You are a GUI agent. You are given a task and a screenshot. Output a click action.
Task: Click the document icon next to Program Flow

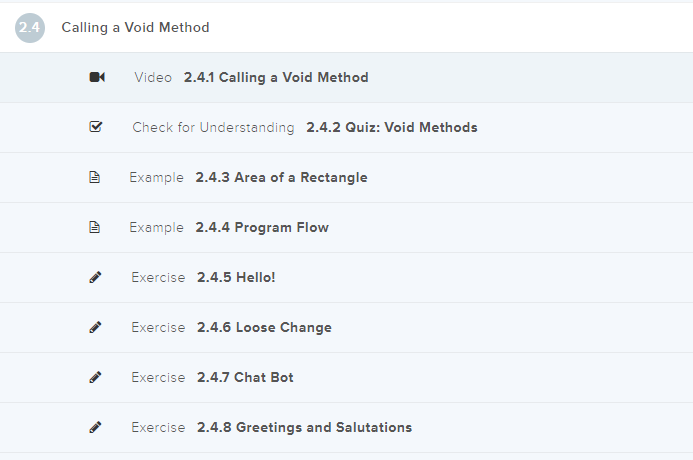(95, 227)
